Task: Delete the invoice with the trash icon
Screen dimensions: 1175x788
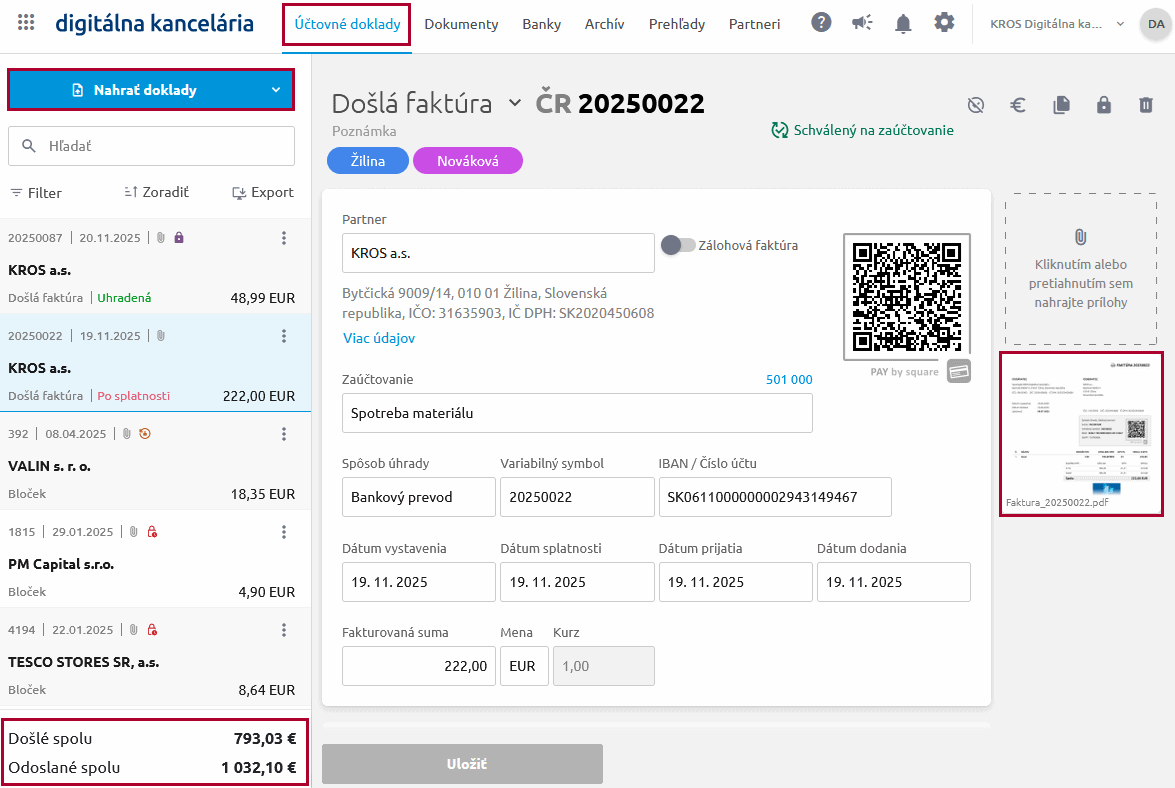Action: pyautogui.click(x=1146, y=105)
